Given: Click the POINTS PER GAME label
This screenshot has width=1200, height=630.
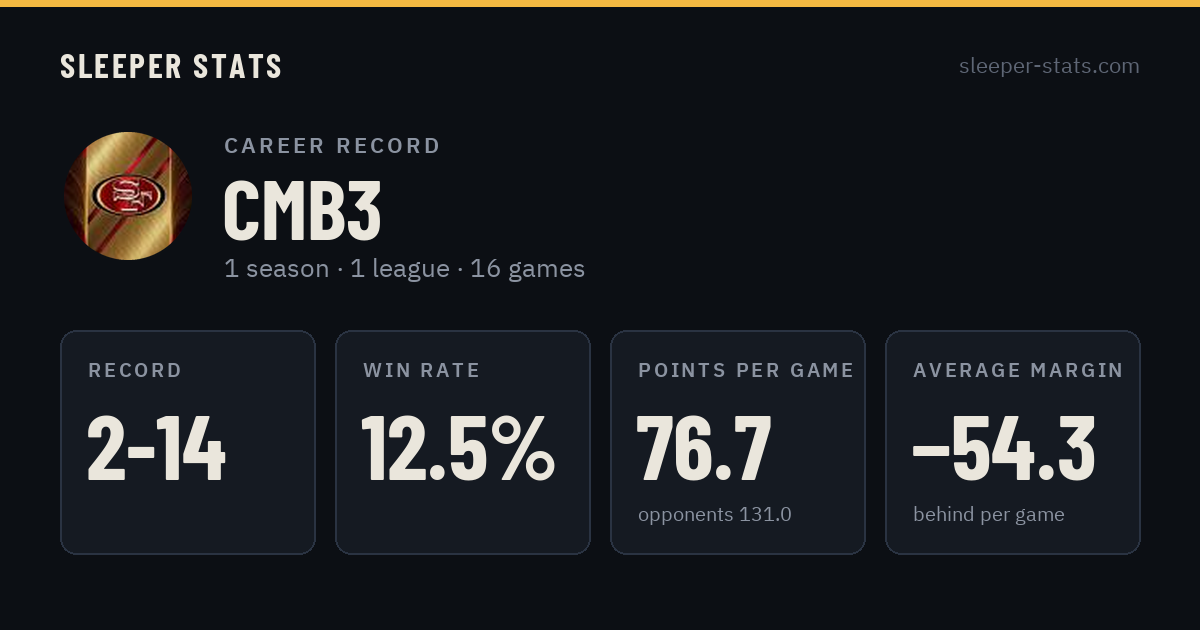Looking at the screenshot, I should tap(746, 371).
